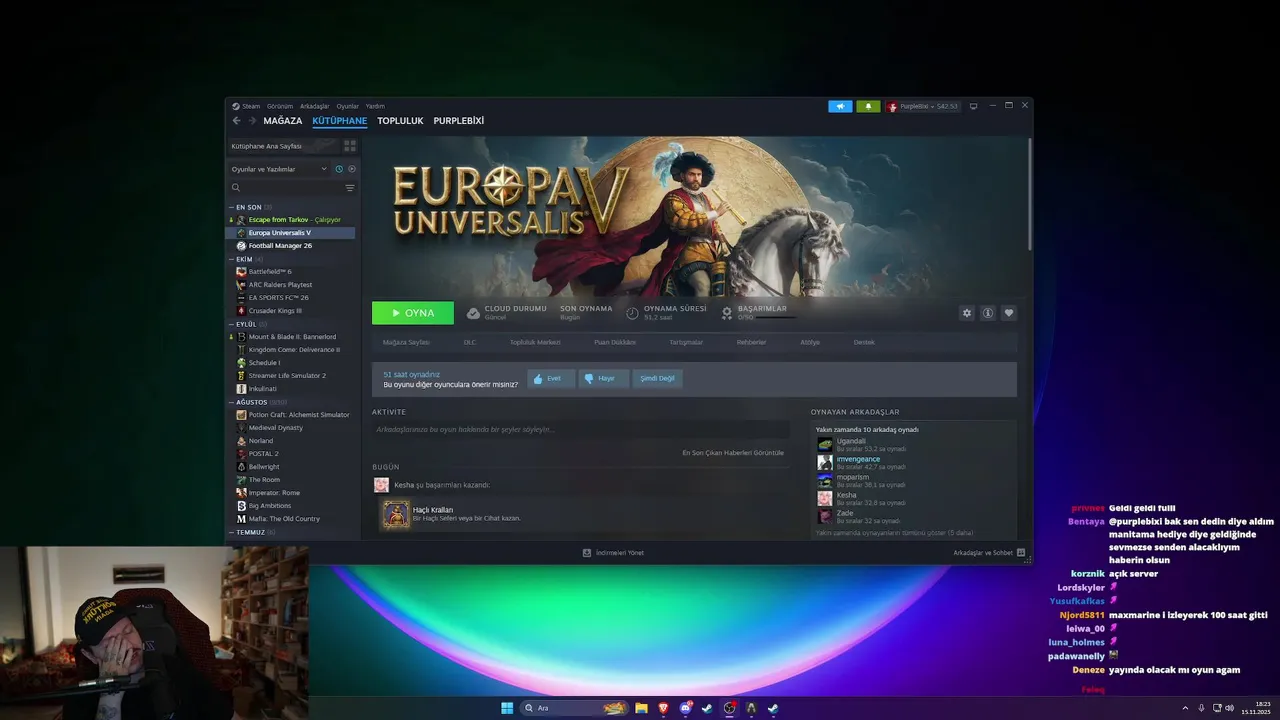Image resolution: width=1280 pixels, height=720 pixels.
Task: Open advanced filter options in library sidebar
Action: click(x=350, y=188)
